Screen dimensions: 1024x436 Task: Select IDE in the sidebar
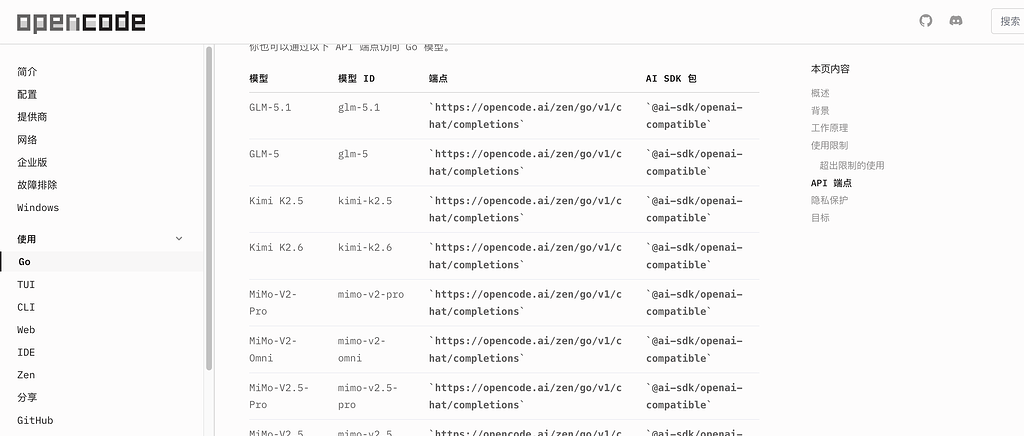(26, 352)
